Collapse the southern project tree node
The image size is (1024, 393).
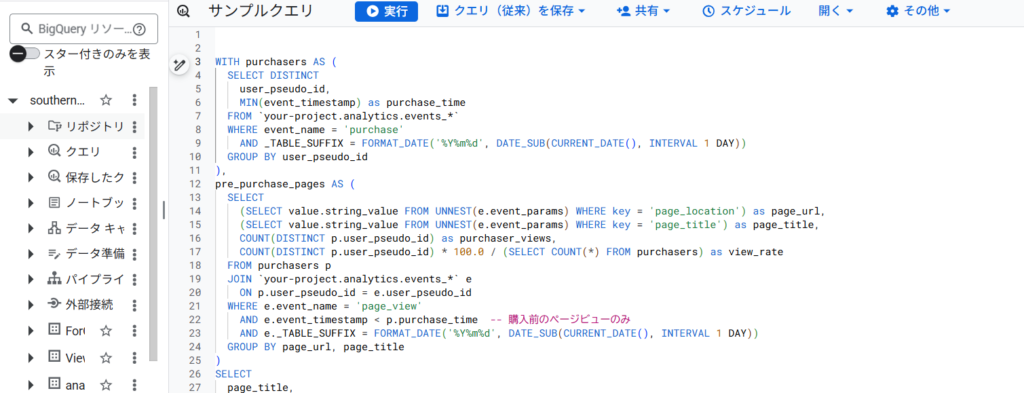click(x=12, y=101)
